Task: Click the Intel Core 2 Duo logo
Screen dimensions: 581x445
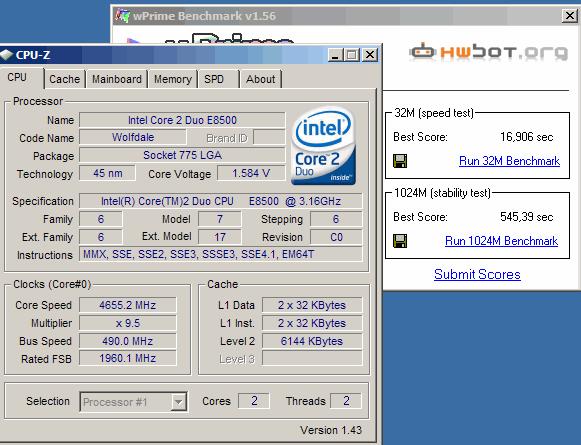Action: point(323,146)
